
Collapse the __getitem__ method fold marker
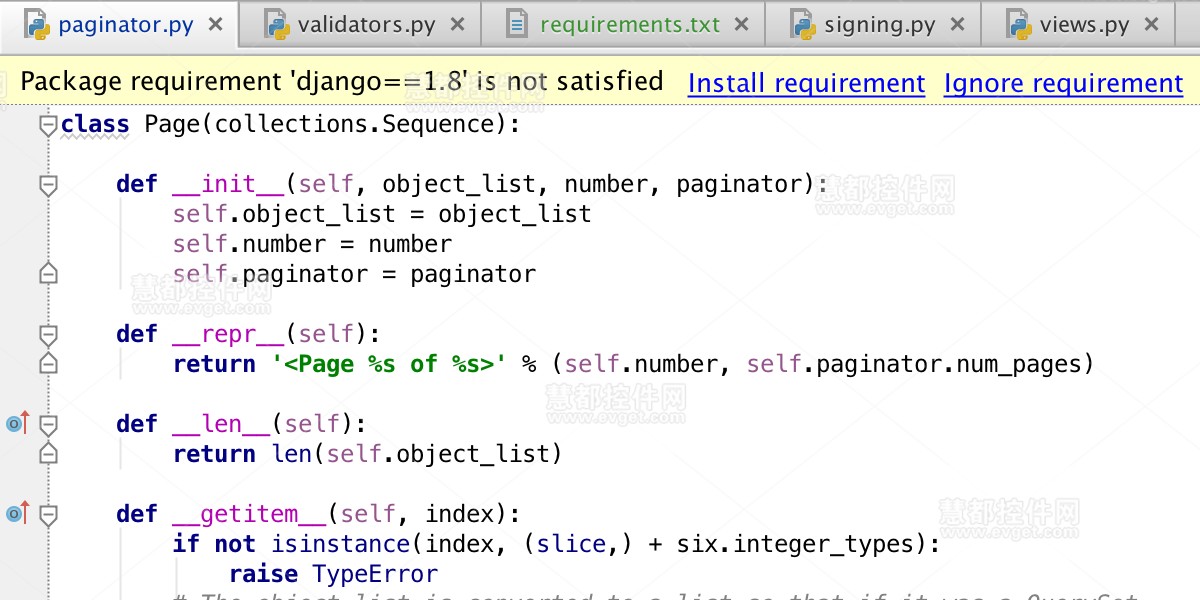(47, 514)
